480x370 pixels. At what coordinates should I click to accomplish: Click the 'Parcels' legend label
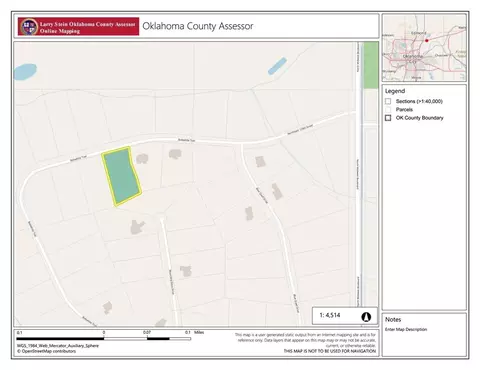(404, 109)
